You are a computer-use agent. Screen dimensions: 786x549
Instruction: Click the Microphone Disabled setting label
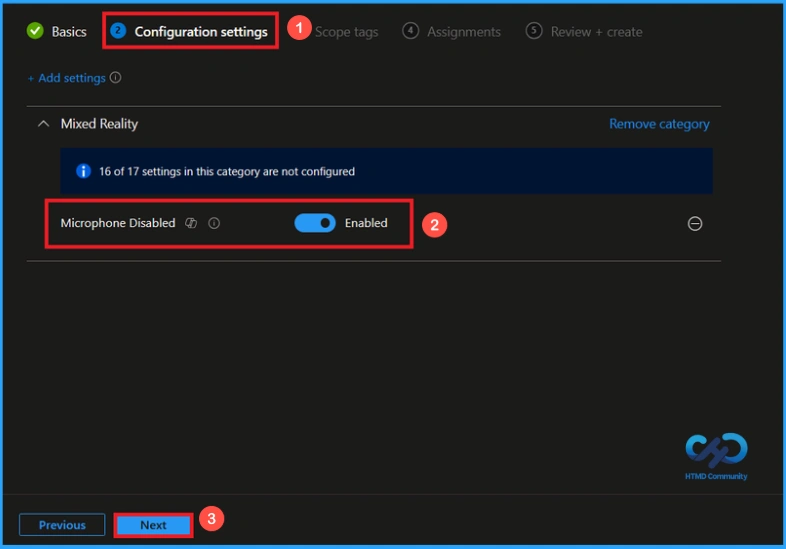[118, 223]
